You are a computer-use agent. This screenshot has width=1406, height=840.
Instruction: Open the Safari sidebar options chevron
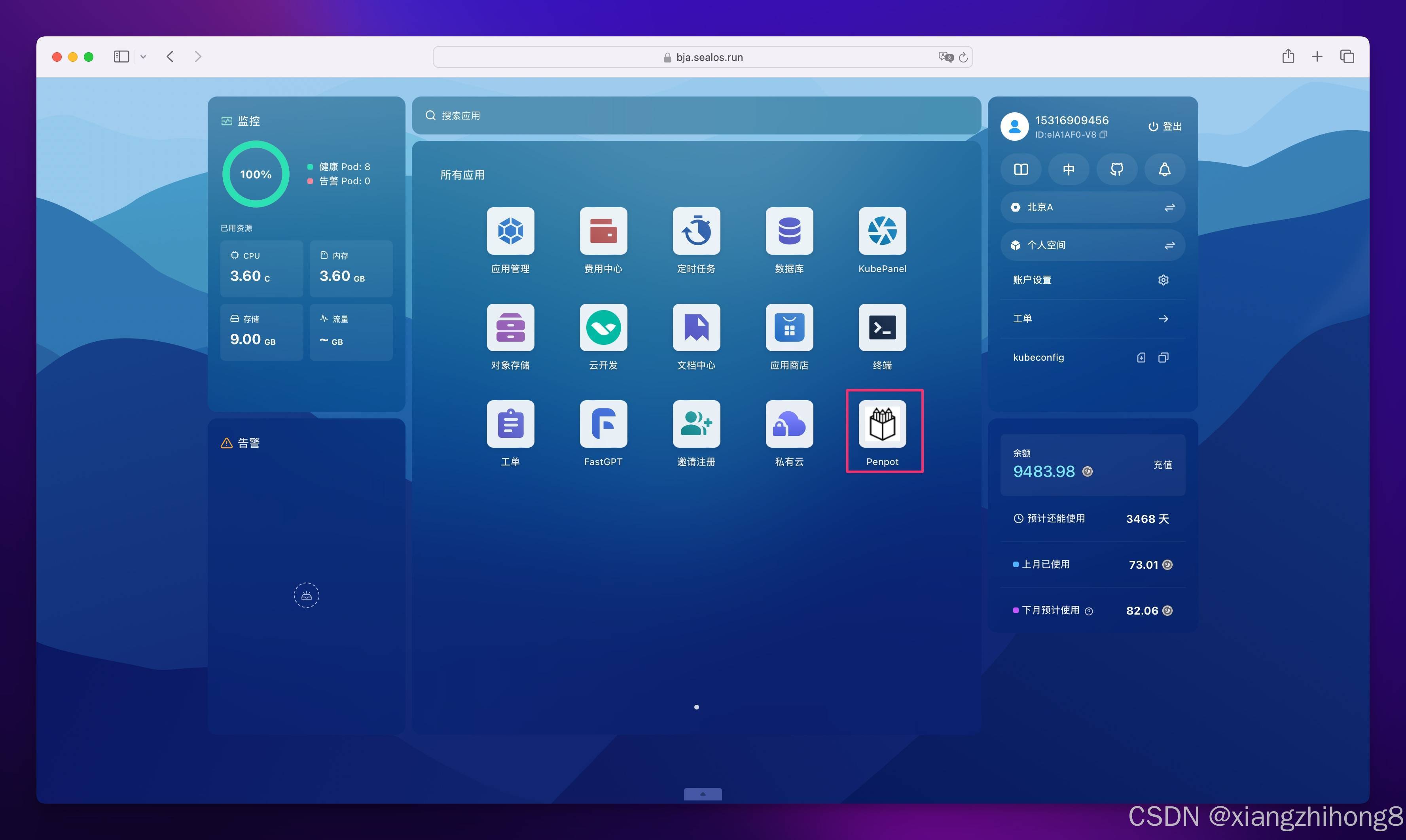point(143,57)
